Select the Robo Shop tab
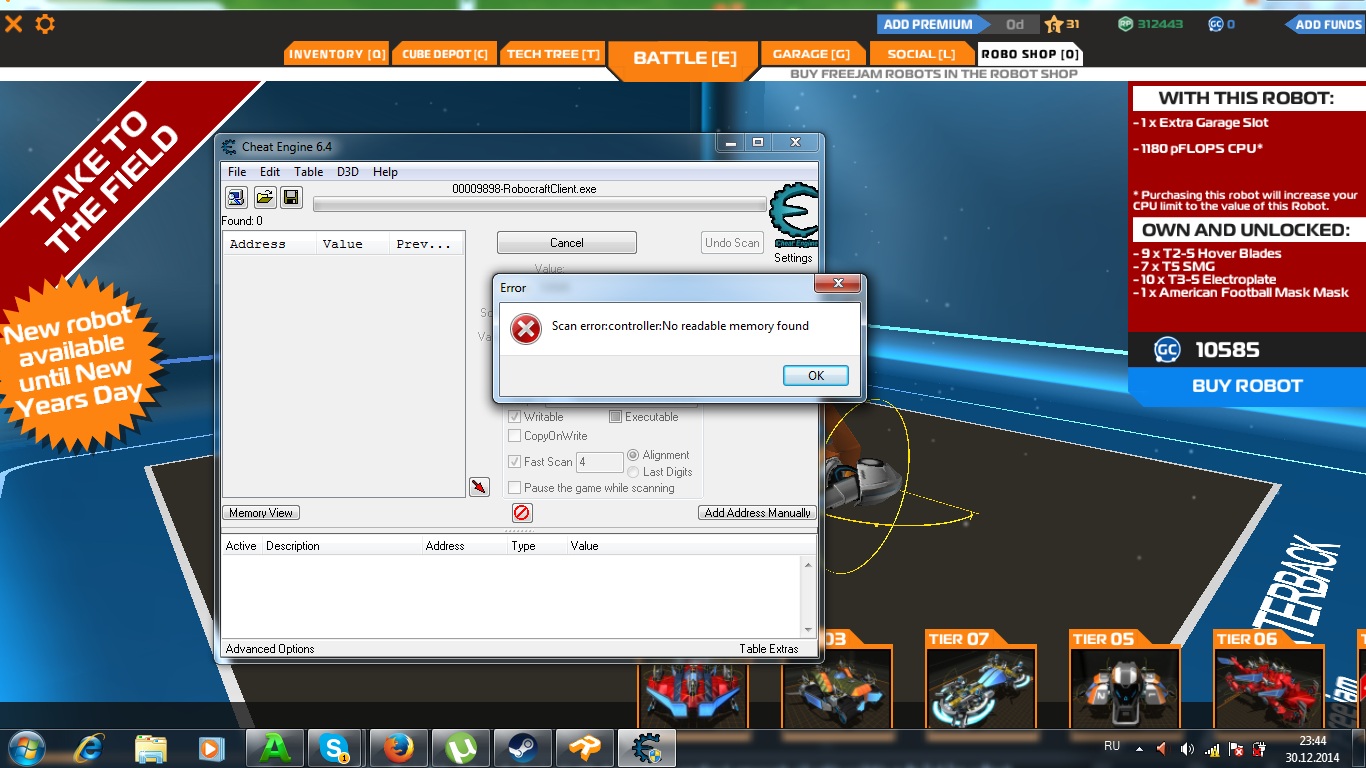 (x=1030, y=54)
